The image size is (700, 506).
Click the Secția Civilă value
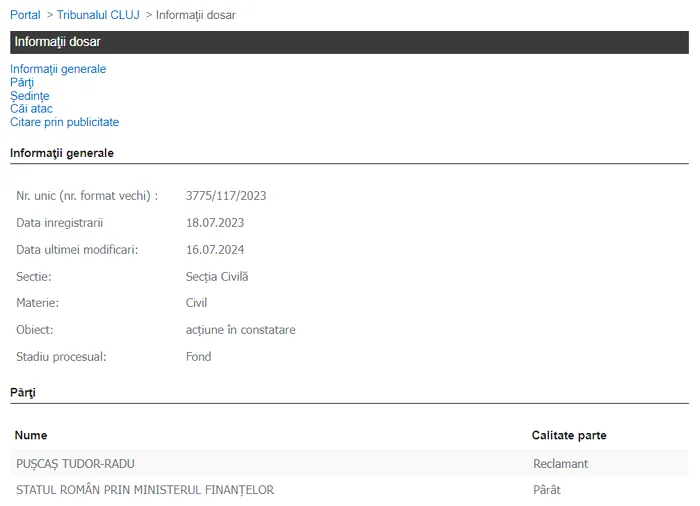click(217, 276)
